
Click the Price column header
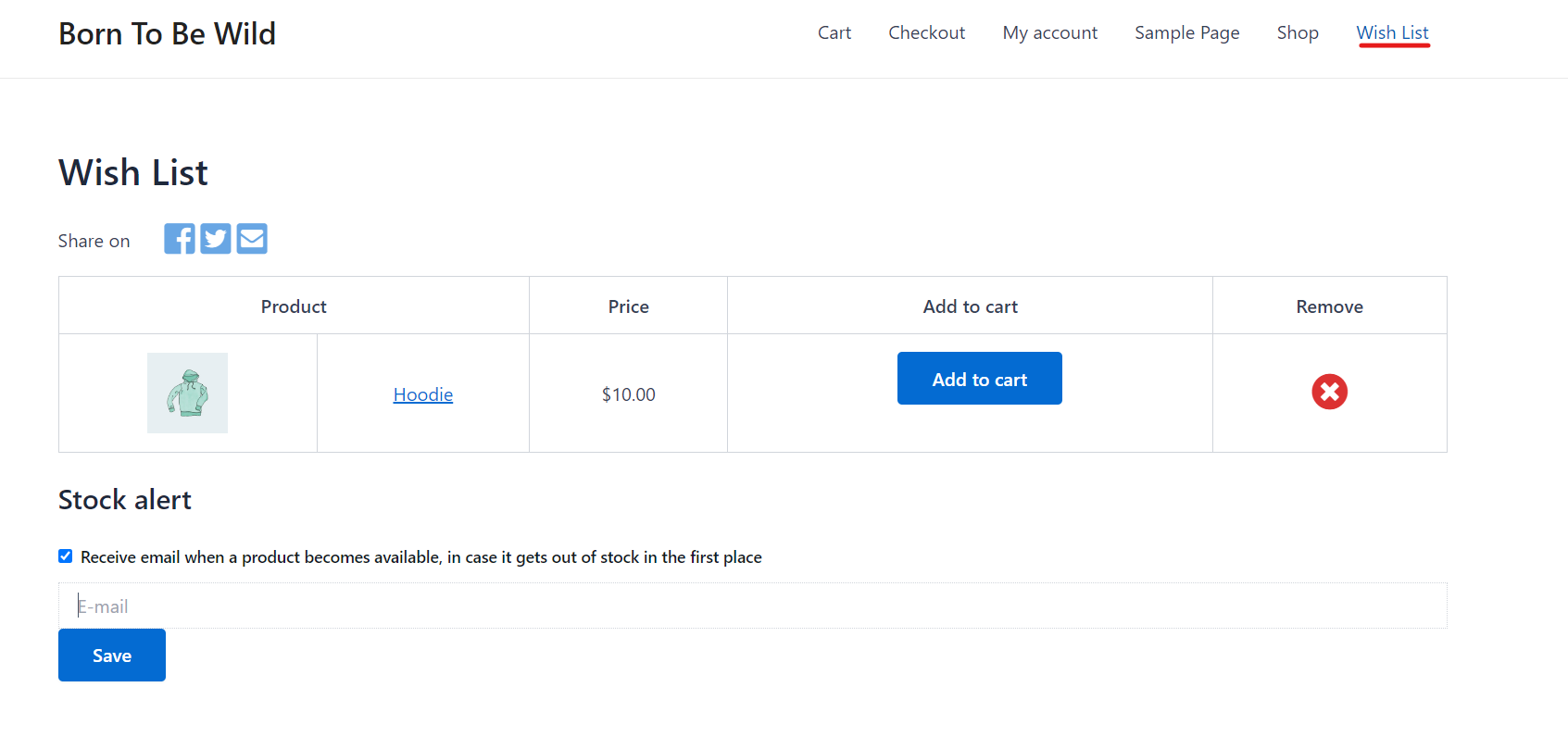pos(628,306)
